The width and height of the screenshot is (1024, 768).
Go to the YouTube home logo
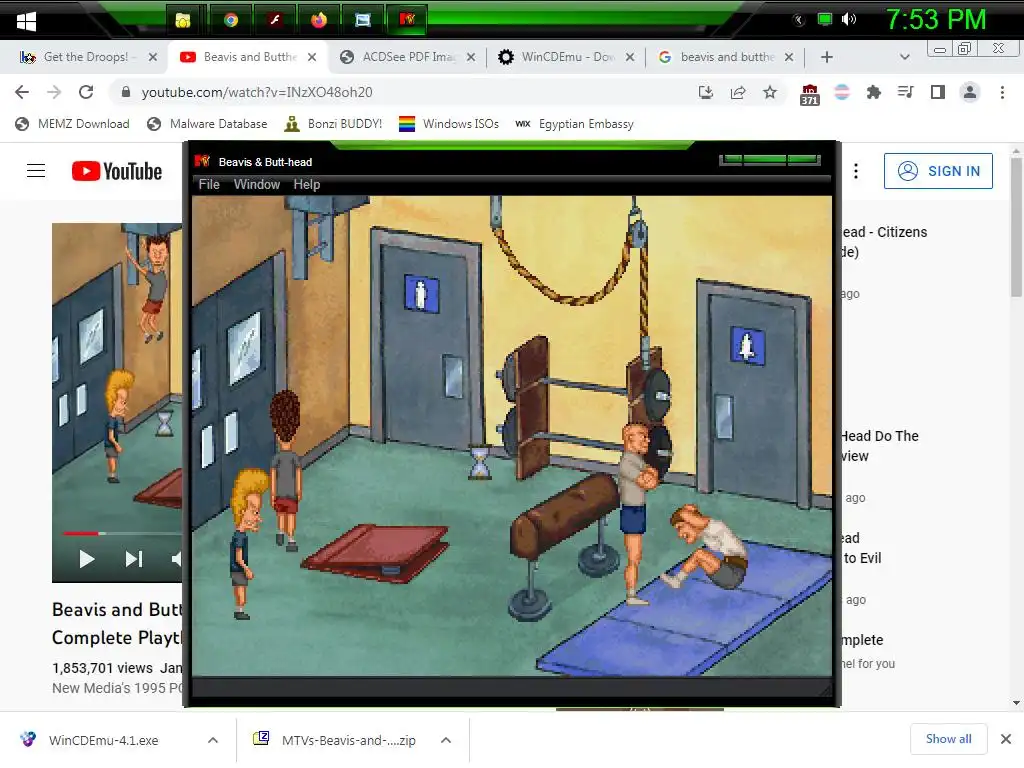click(x=117, y=171)
